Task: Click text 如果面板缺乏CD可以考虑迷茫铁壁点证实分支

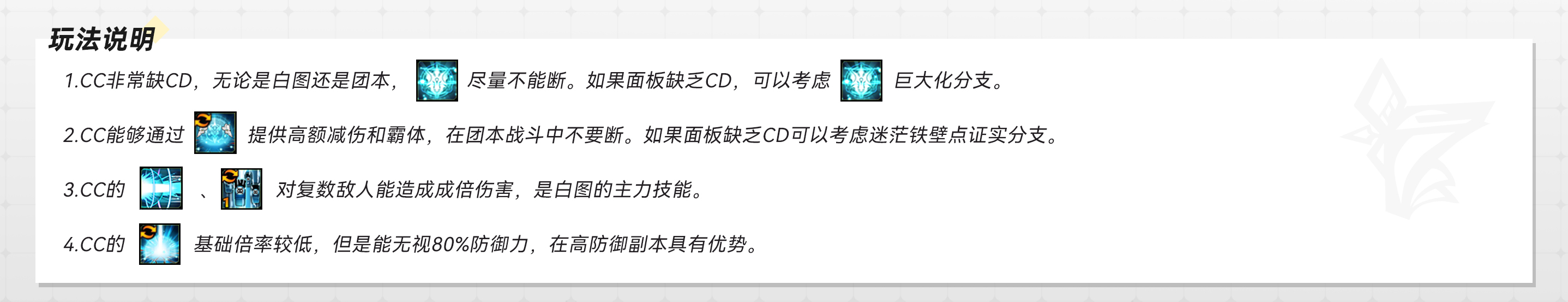Action: (x=845, y=135)
